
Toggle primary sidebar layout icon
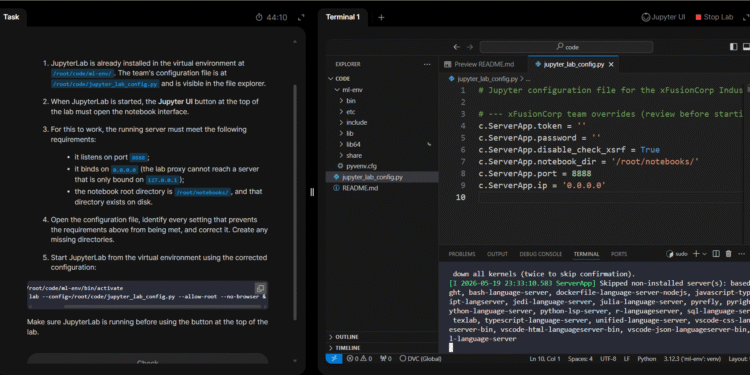click(733, 47)
